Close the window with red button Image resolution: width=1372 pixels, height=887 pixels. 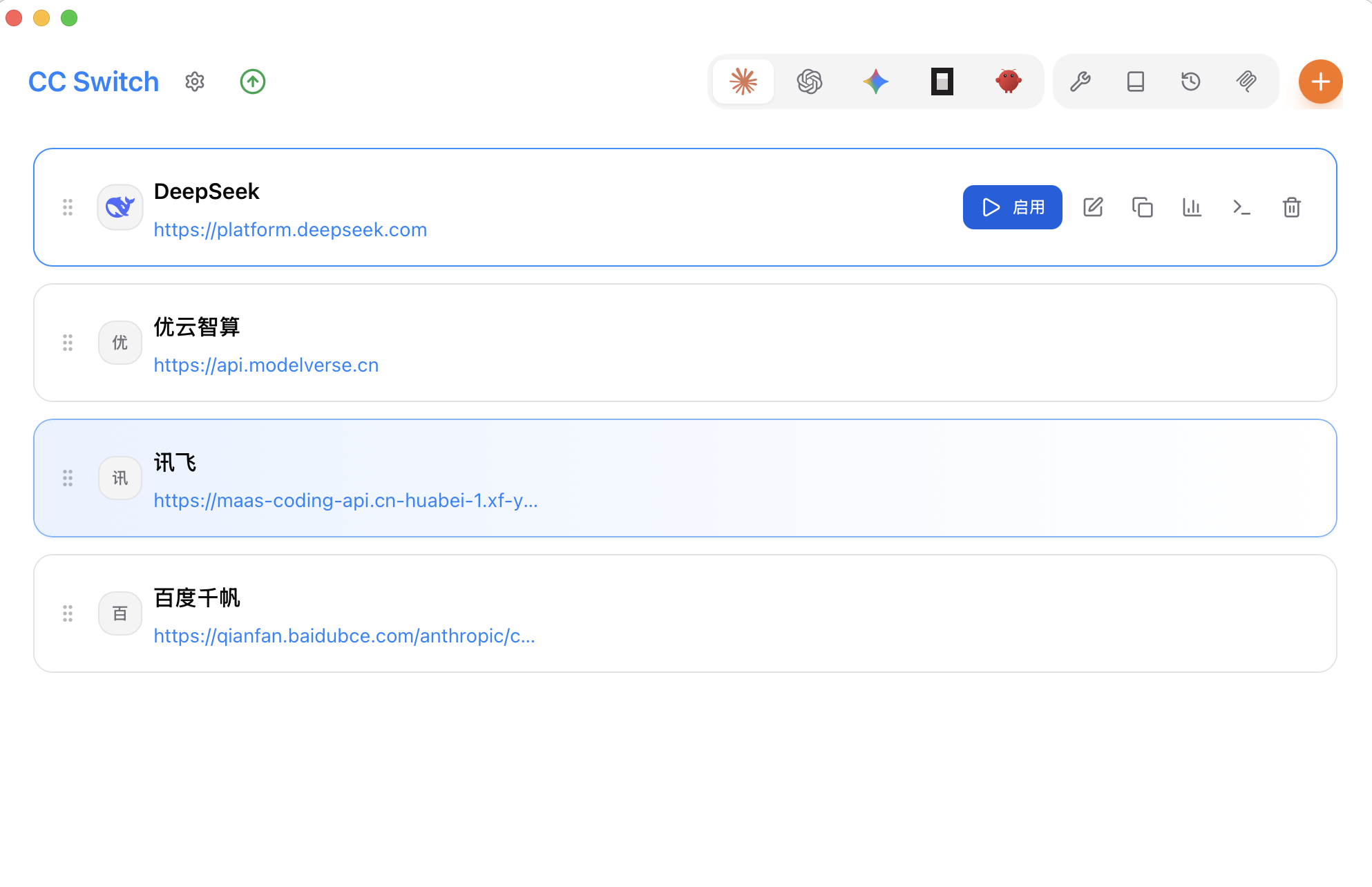14,18
